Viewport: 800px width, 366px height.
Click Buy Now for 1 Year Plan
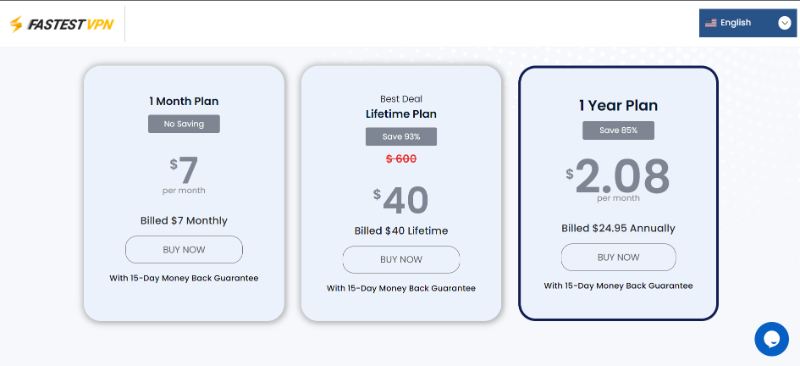(x=618, y=257)
